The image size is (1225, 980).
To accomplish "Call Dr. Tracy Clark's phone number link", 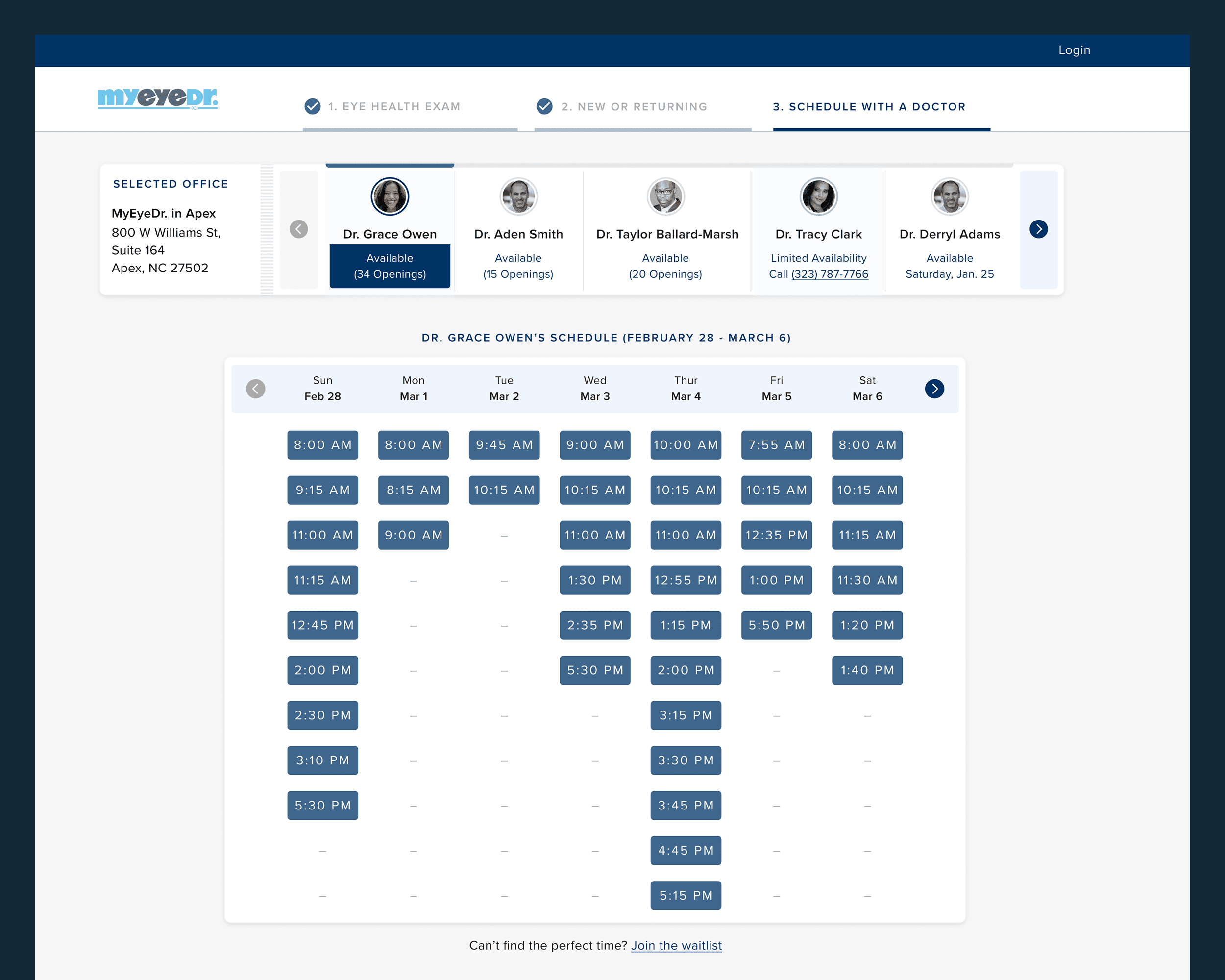I will (830, 274).
